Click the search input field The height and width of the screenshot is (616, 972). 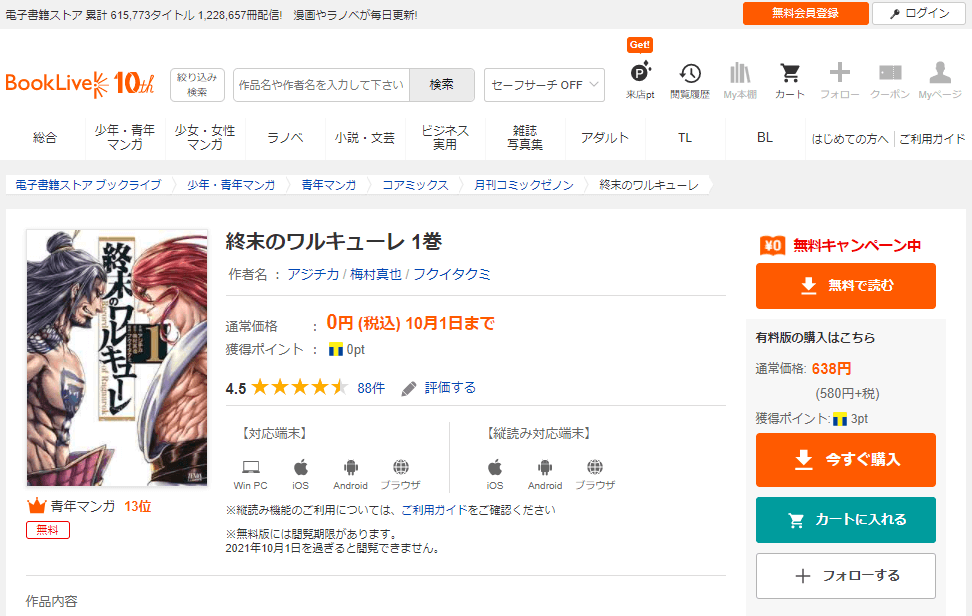coord(321,85)
